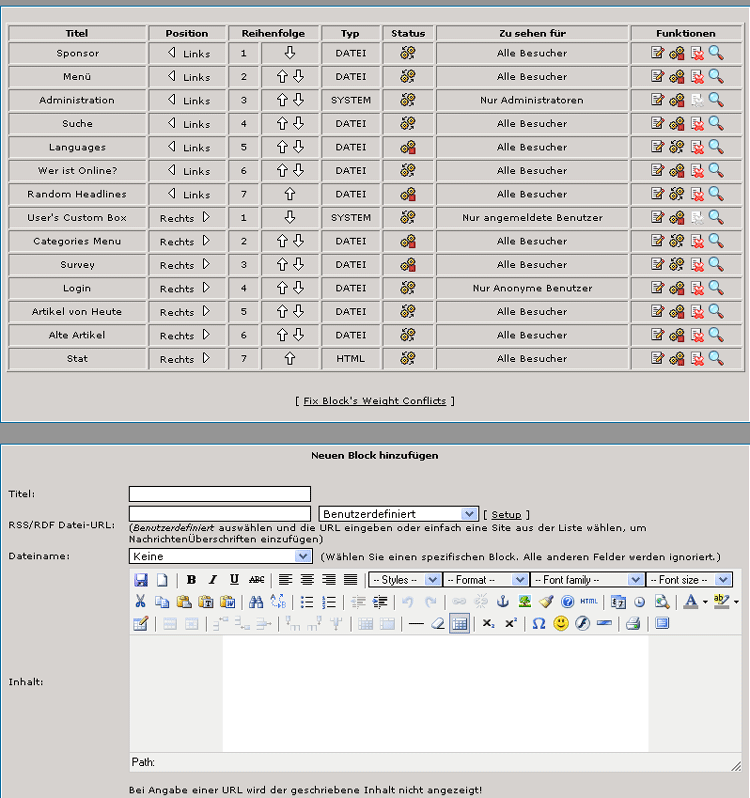
Task: Select the highlight background color icon
Action: coord(722,602)
